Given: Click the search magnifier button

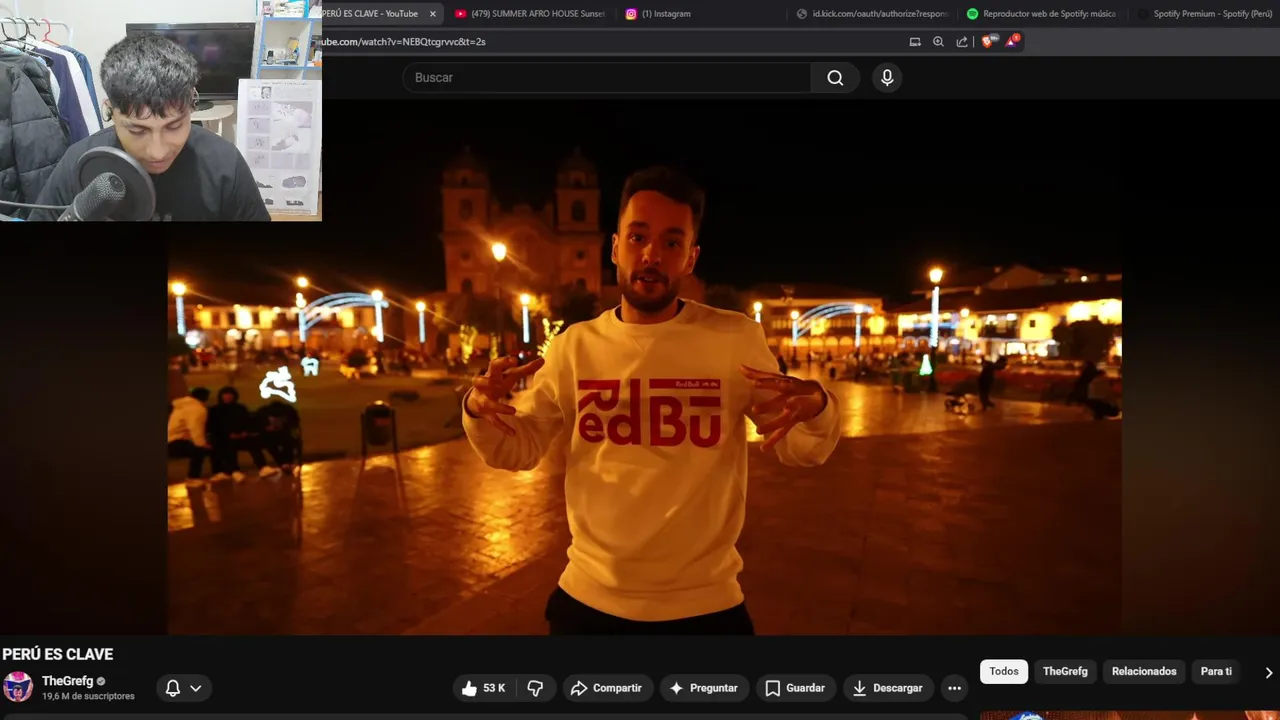Looking at the screenshot, I should click(x=835, y=78).
